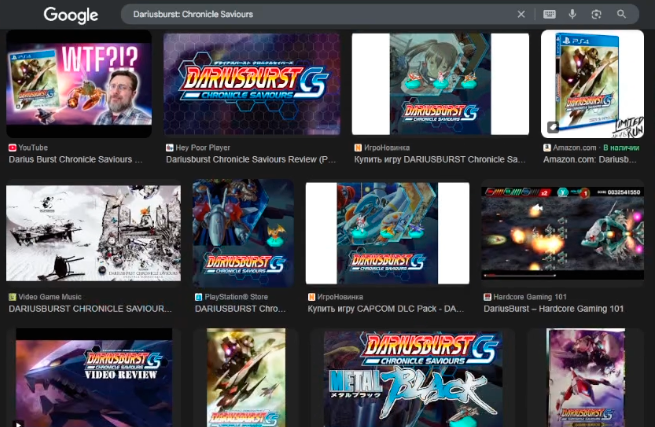Viewport: 655px width, 427px height.
Task: Click Amazon.com source favicon
Action: pyautogui.click(x=547, y=147)
